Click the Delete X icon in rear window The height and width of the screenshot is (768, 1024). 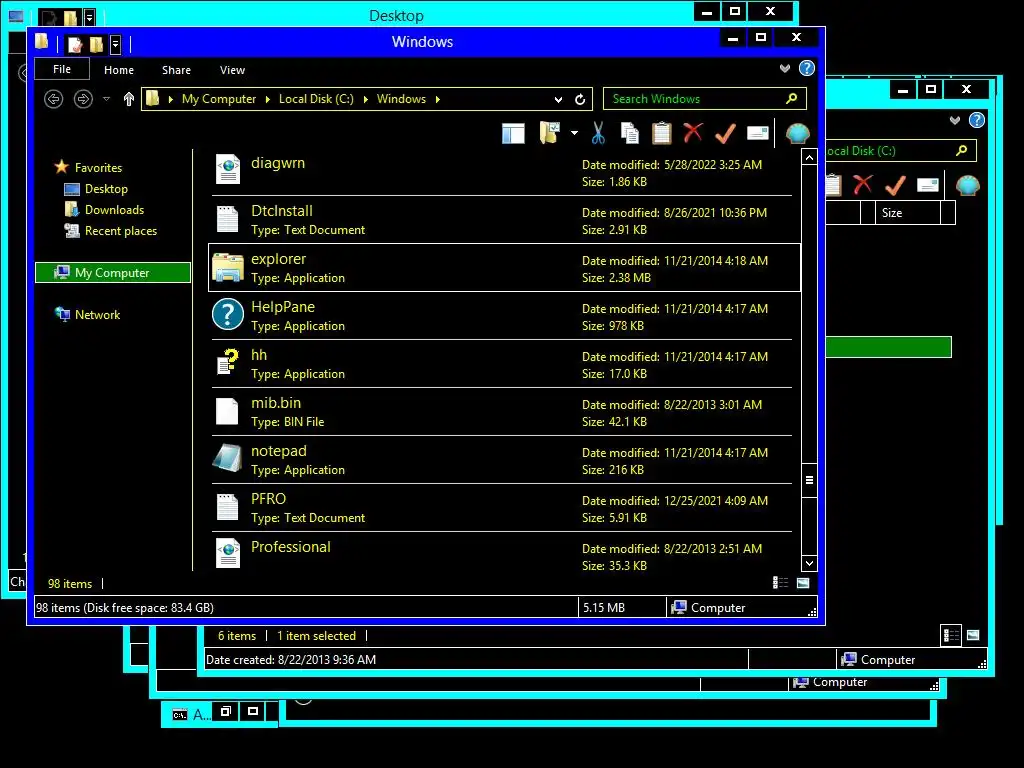[863, 185]
